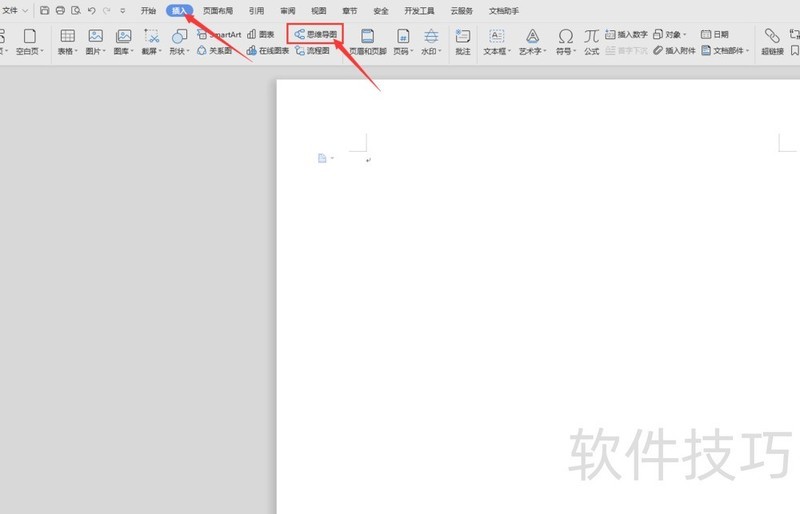
Task: Expand the 艺术字 dropdown arrow
Action: 545,51
